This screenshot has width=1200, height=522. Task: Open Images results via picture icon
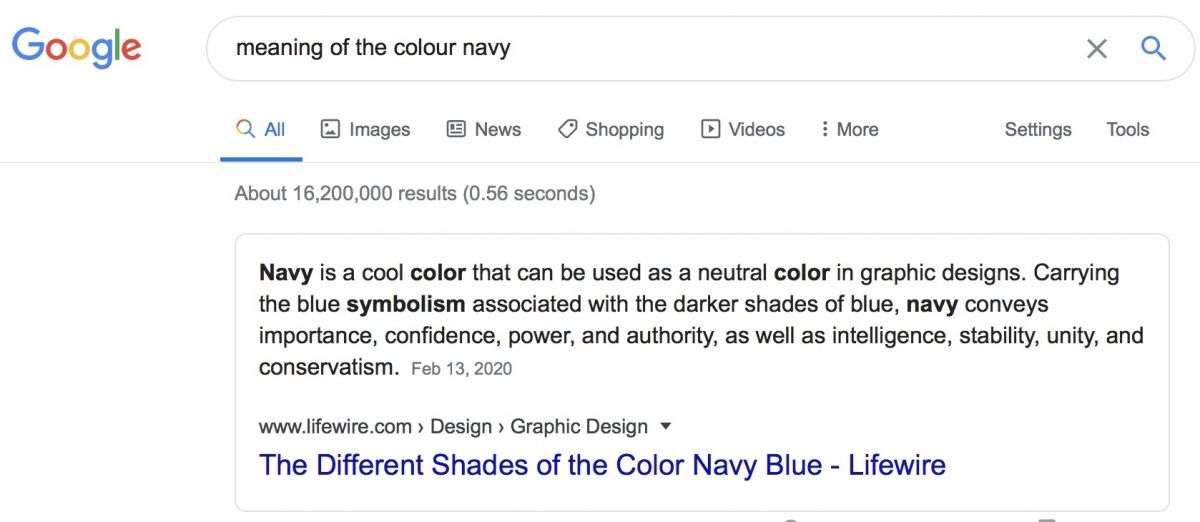click(x=330, y=129)
